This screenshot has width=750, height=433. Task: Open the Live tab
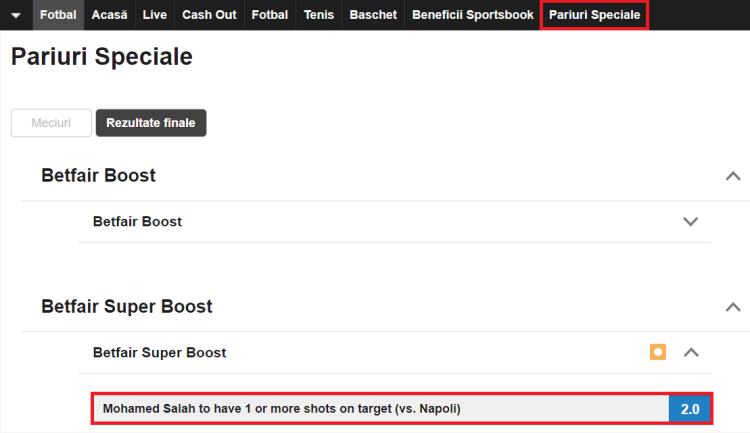click(155, 15)
